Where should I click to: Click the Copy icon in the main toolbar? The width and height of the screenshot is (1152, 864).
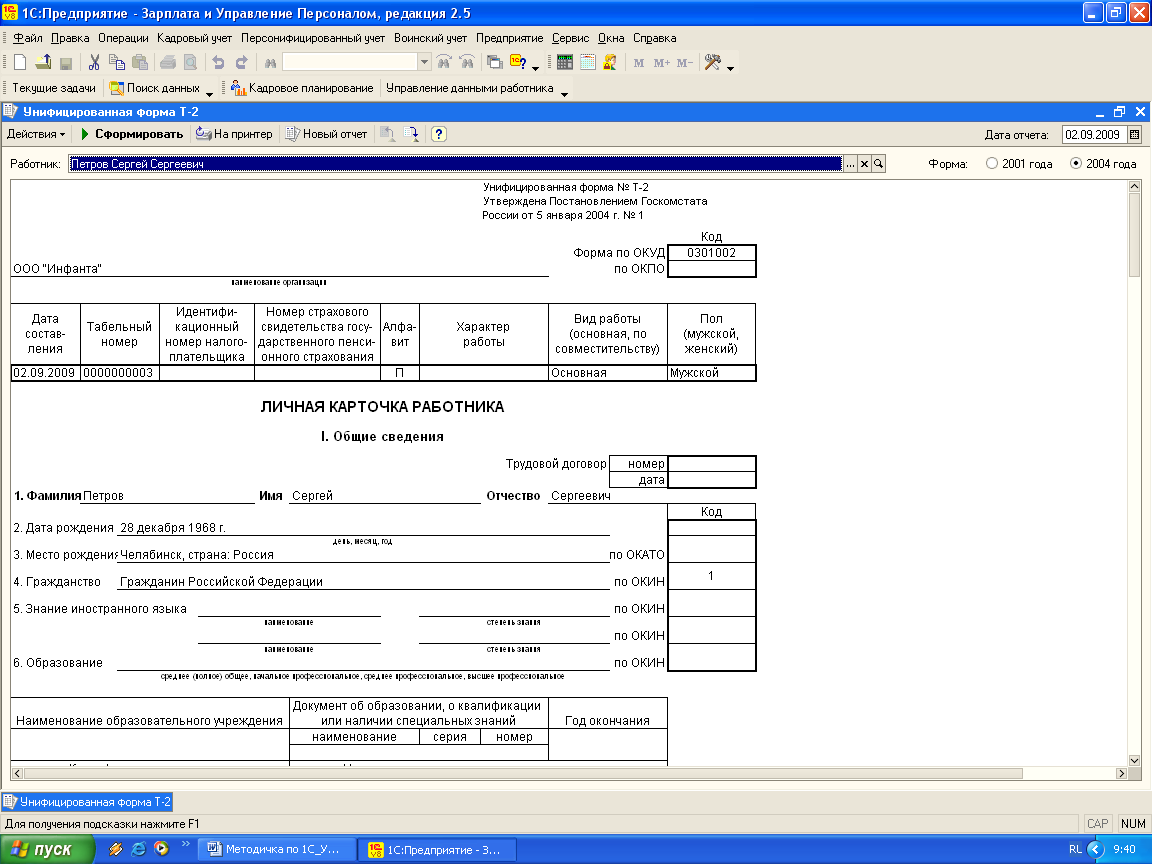click(117, 62)
